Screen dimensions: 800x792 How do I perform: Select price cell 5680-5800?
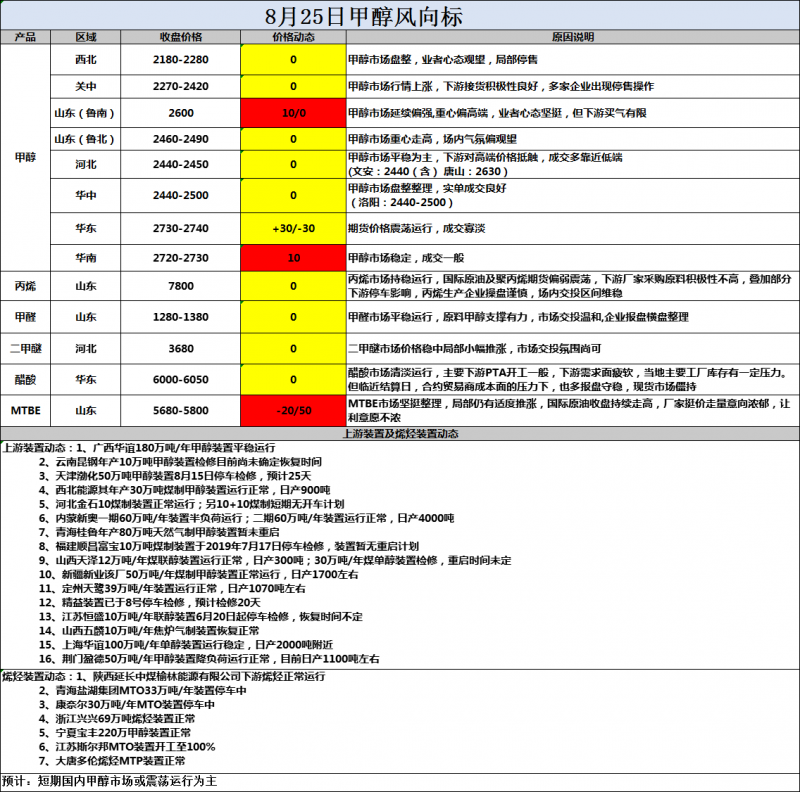tap(181, 410)
